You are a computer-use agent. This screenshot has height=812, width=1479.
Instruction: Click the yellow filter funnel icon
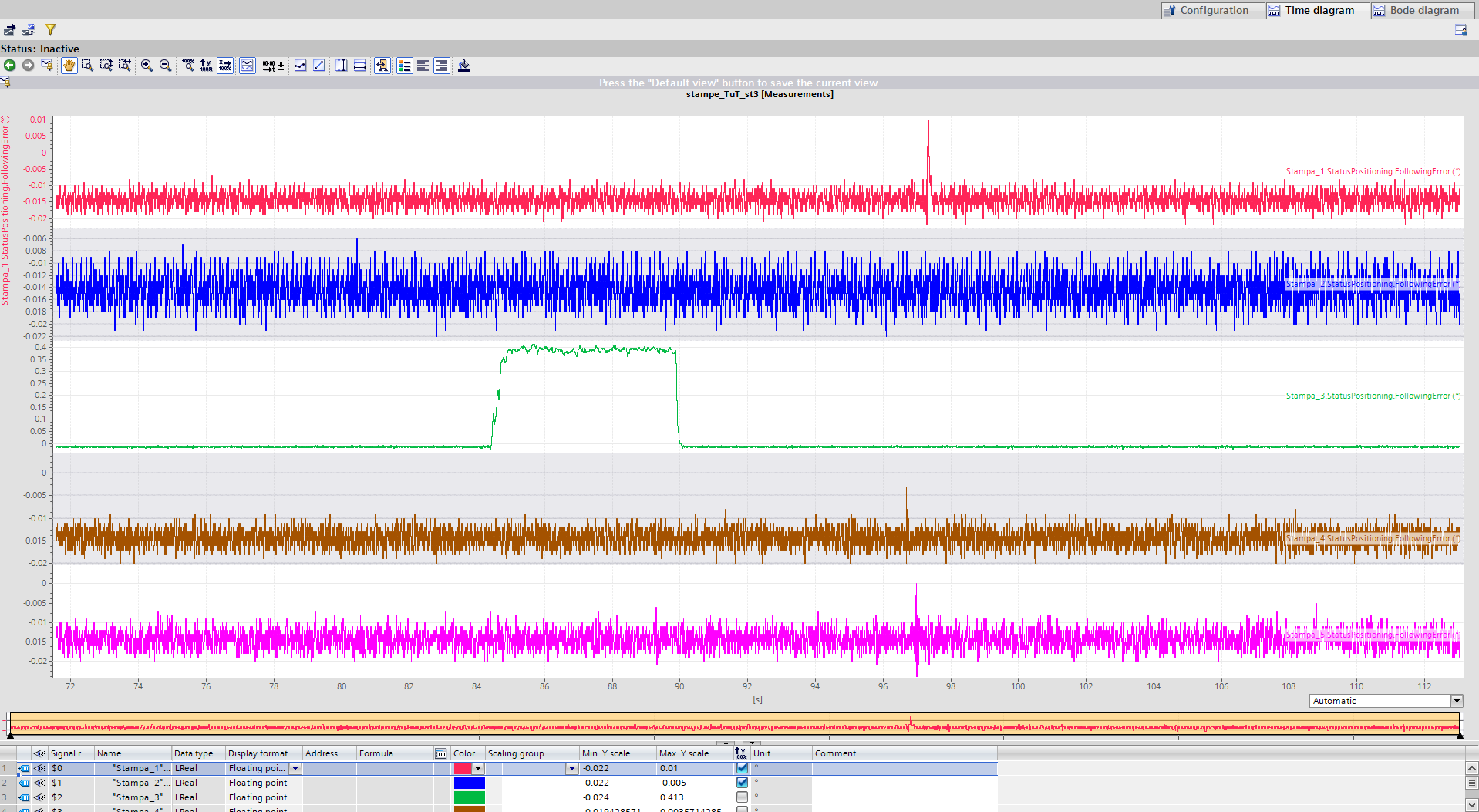[x=51, y=30]
